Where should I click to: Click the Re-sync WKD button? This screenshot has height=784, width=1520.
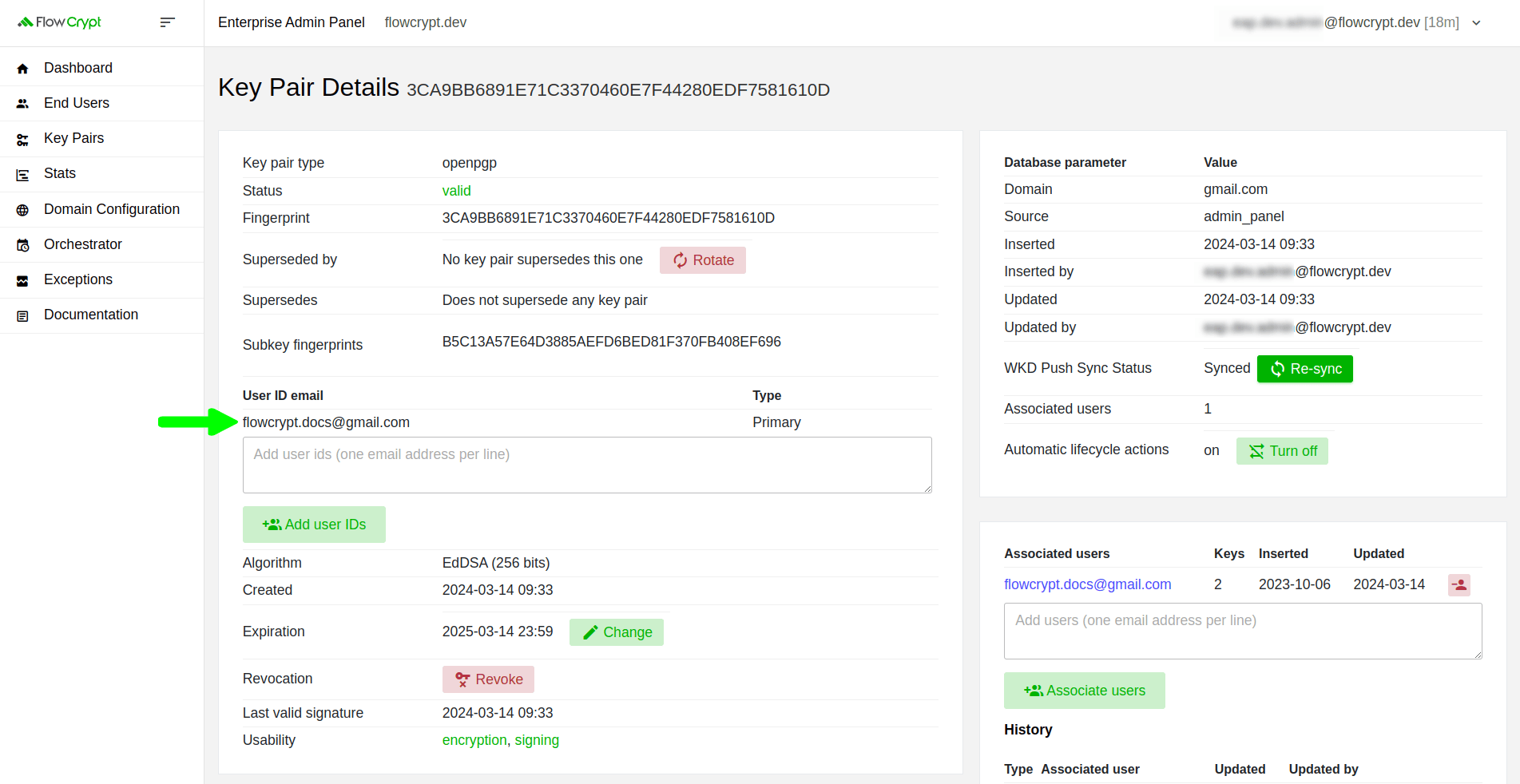click(x=1305, y=369)
